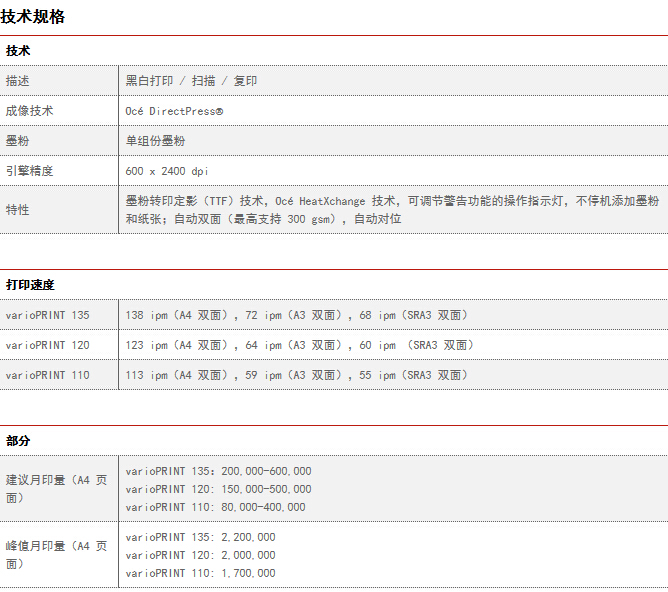Click the 黑白打印 / 扫描 / 复印 value
The height and width of the screenshot is (592, 668).
click(x=191, y=80)
